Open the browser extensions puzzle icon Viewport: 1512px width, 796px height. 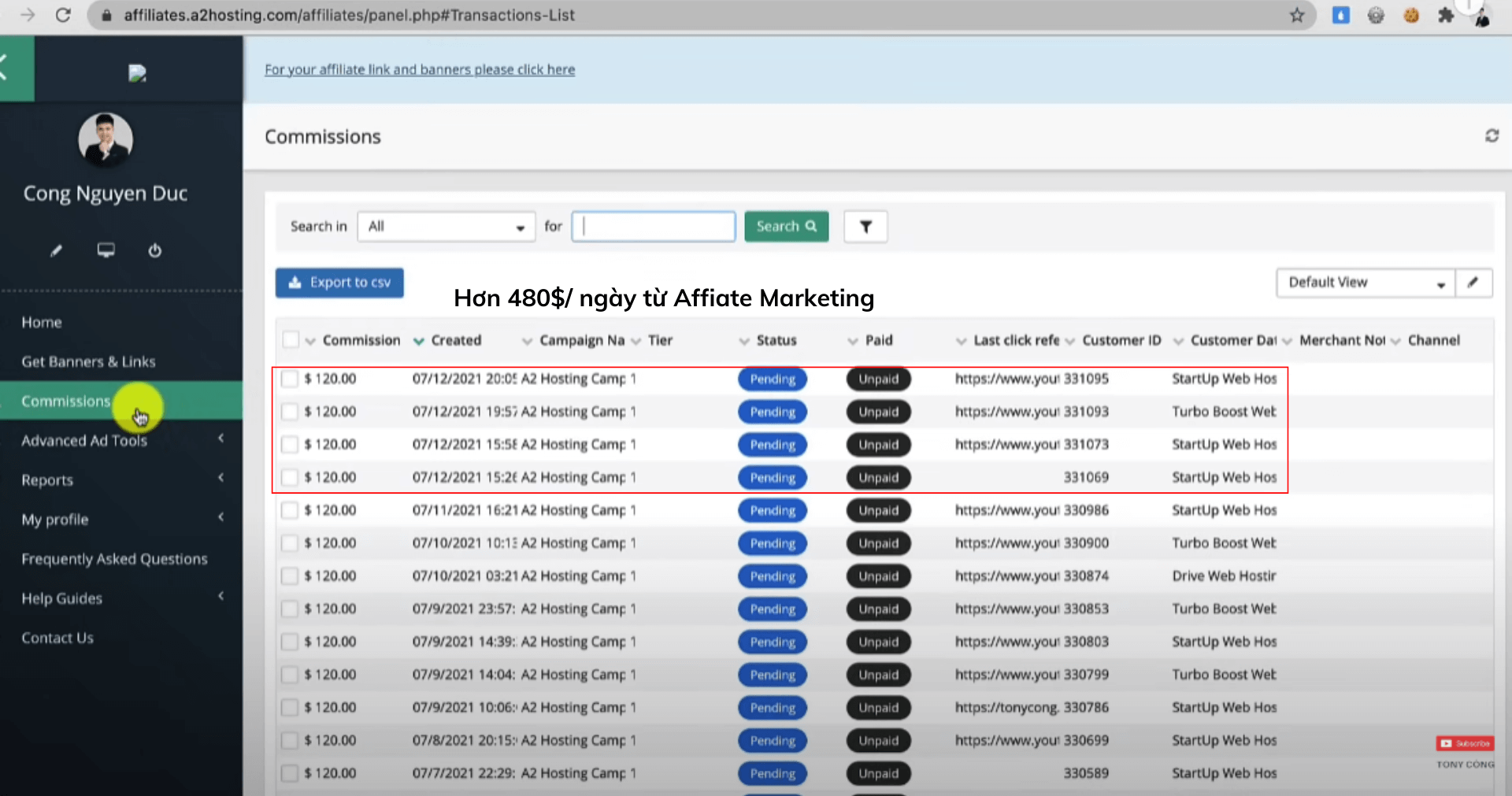[x=1446, y=15]
